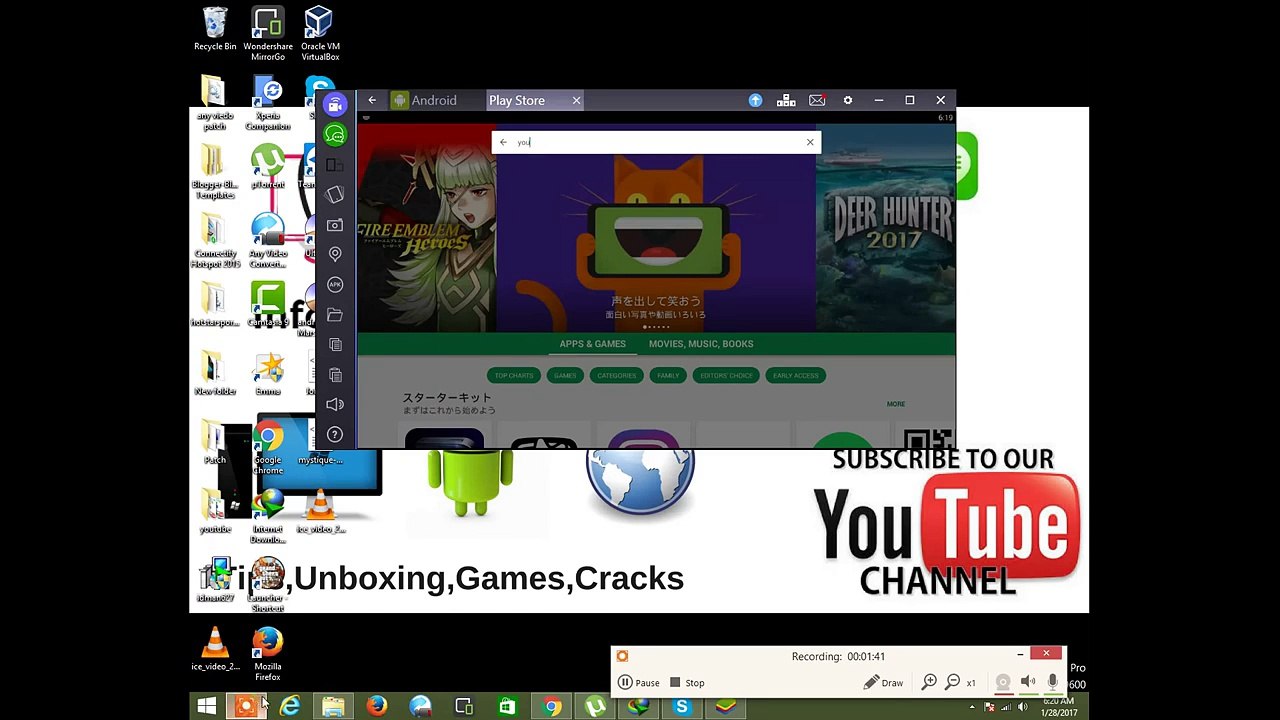
Task: Click the BlueStacks rotate screen icon
Action: 335,195
